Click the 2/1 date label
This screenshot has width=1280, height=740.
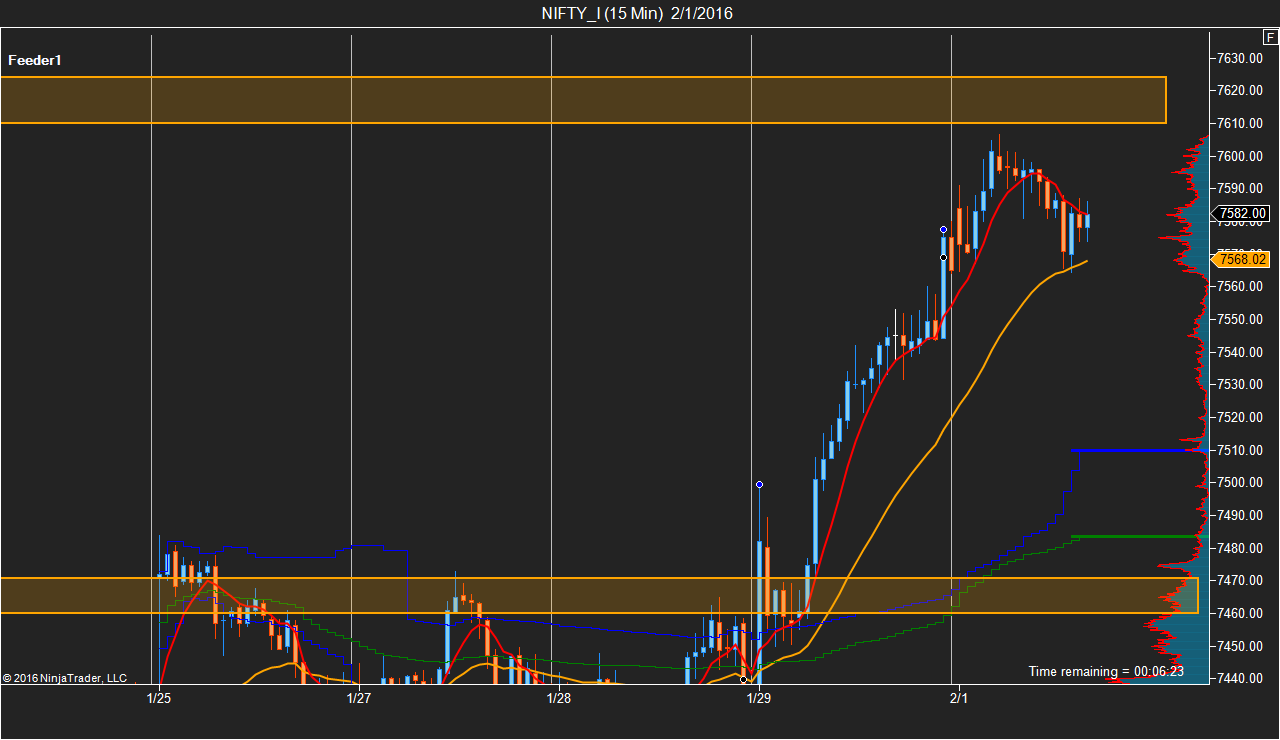click(x=959, y=697)
